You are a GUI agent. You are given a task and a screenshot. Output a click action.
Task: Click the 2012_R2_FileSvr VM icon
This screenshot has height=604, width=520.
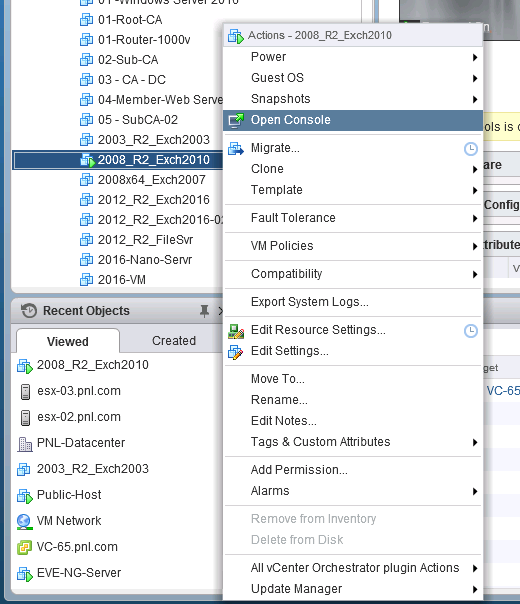coord(86,240)
